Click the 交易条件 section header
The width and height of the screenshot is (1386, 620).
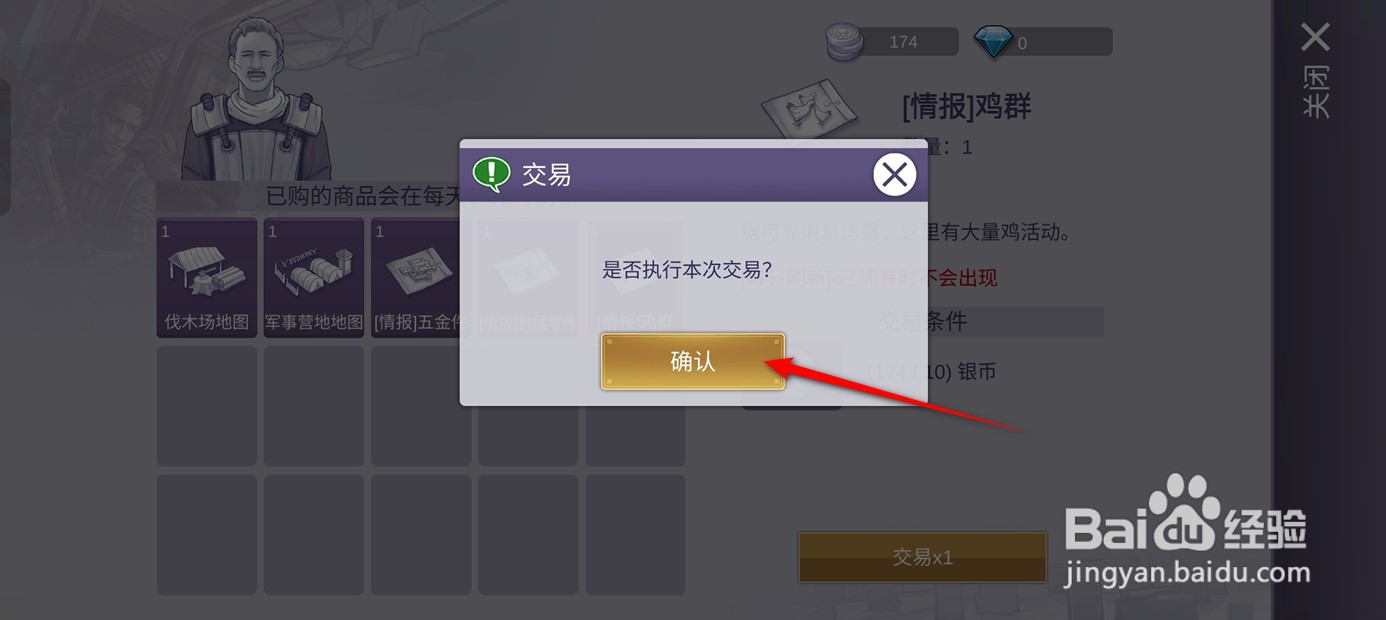[x=922, y=322]
